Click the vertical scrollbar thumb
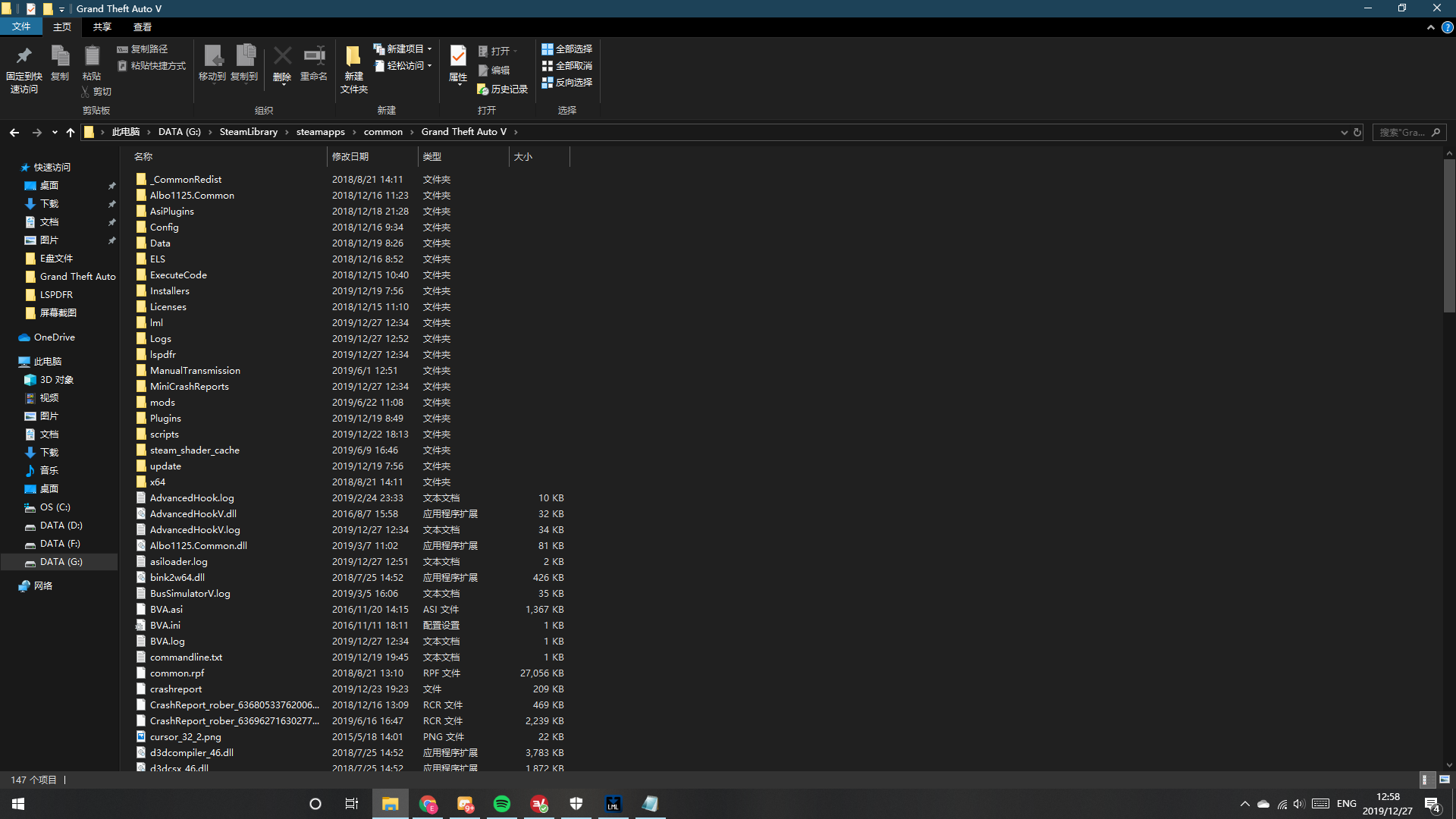This screenshot has height=819, width=1456. coord(1449,235)
